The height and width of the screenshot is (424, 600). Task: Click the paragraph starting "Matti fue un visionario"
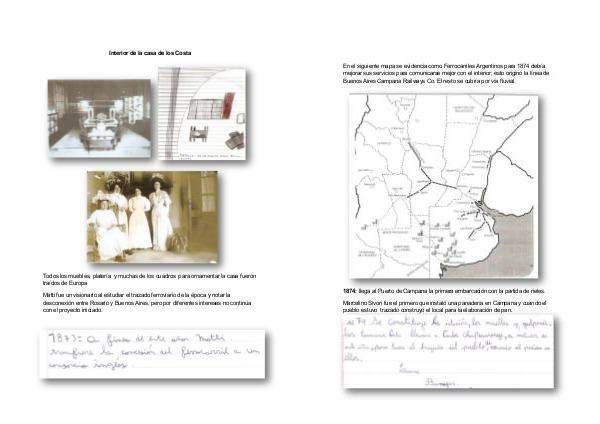[147, 303]
